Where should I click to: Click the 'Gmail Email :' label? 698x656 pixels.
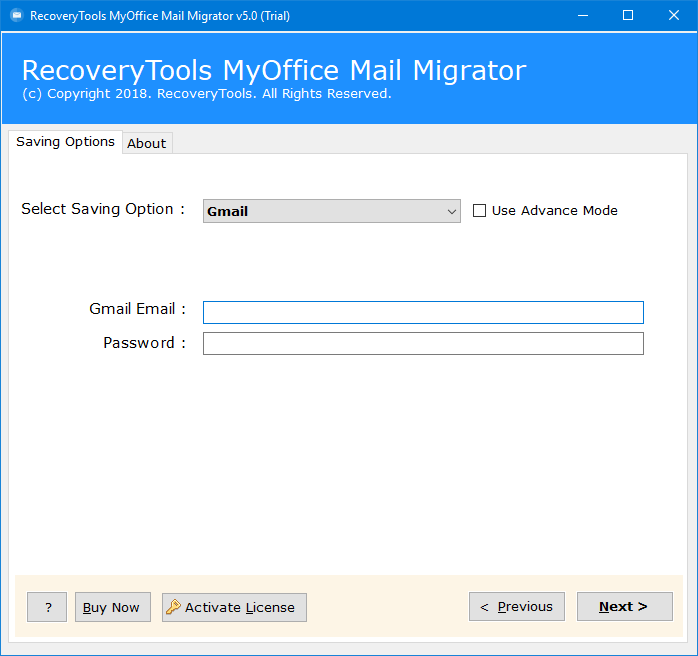137,309
